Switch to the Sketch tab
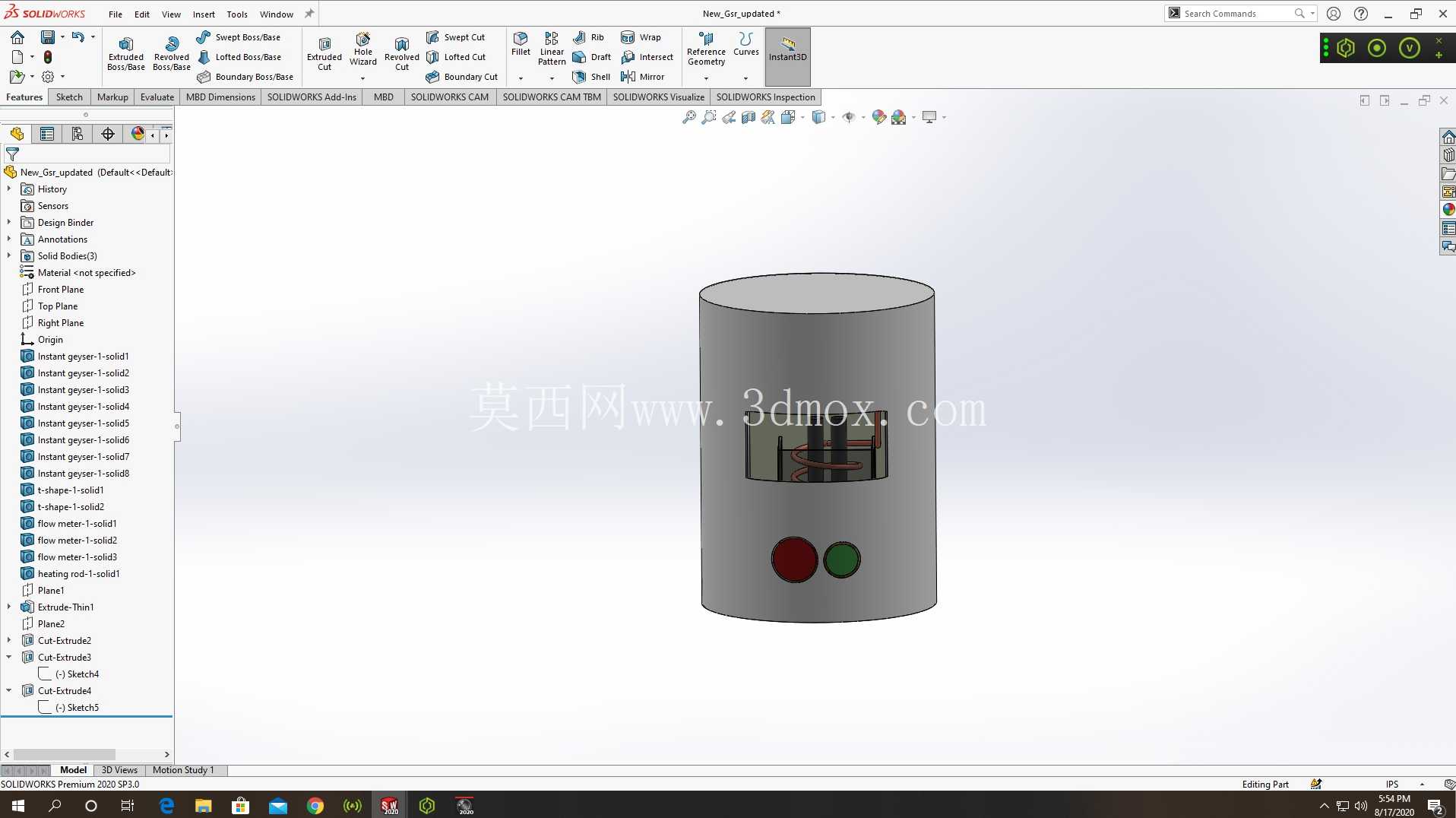The height and width of the screenshot is (818, 1456). click(69, 97)
